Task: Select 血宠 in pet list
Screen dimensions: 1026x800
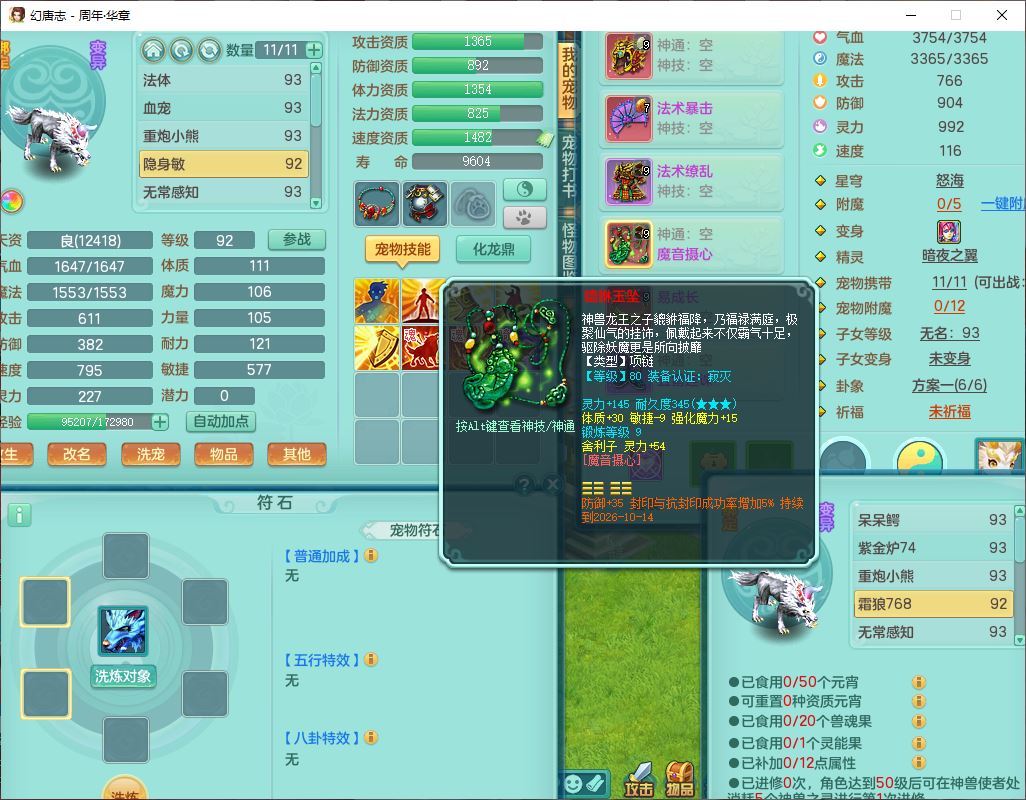Action: click(222, 107)
